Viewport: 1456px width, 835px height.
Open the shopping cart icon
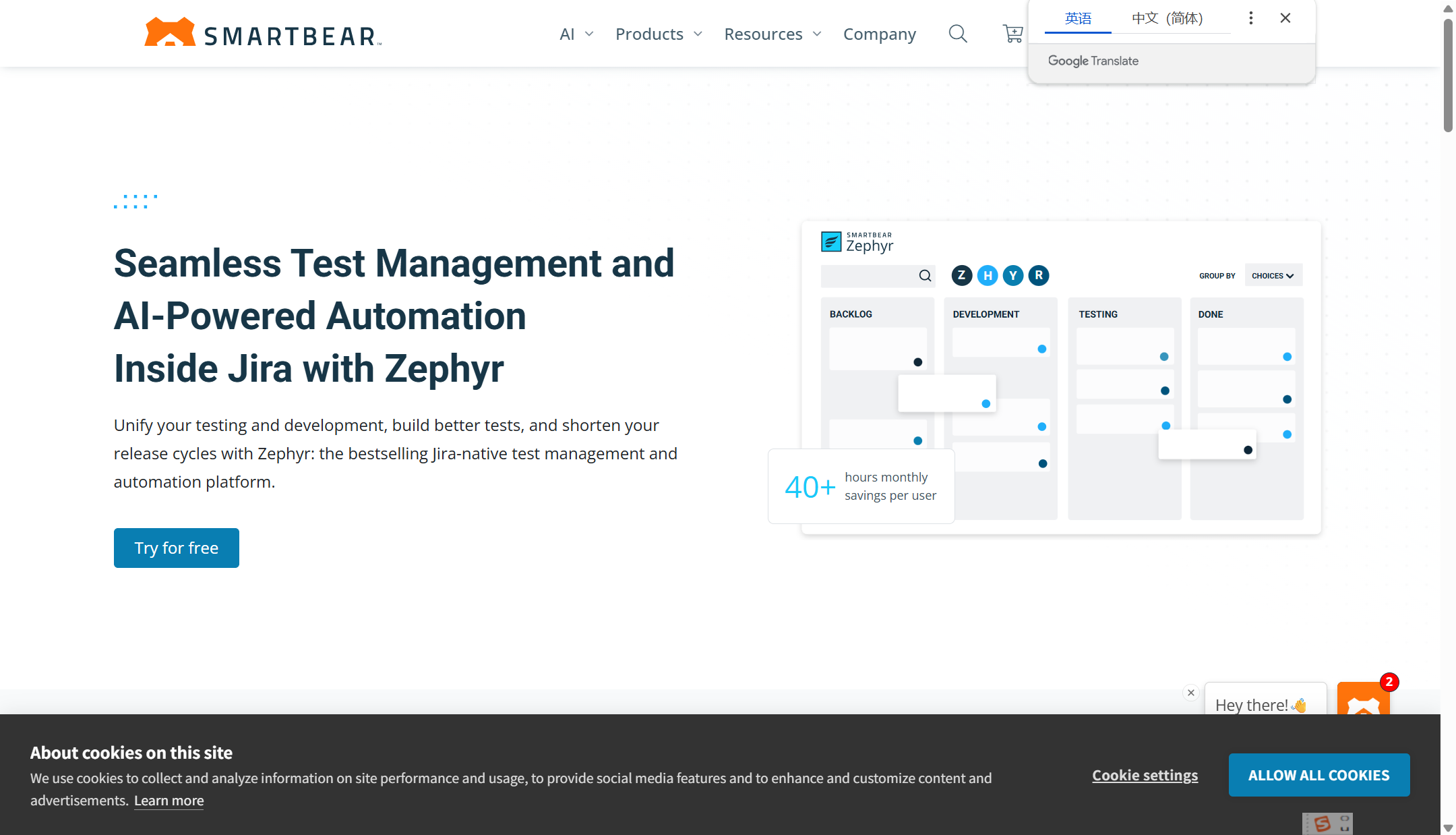1012,34
